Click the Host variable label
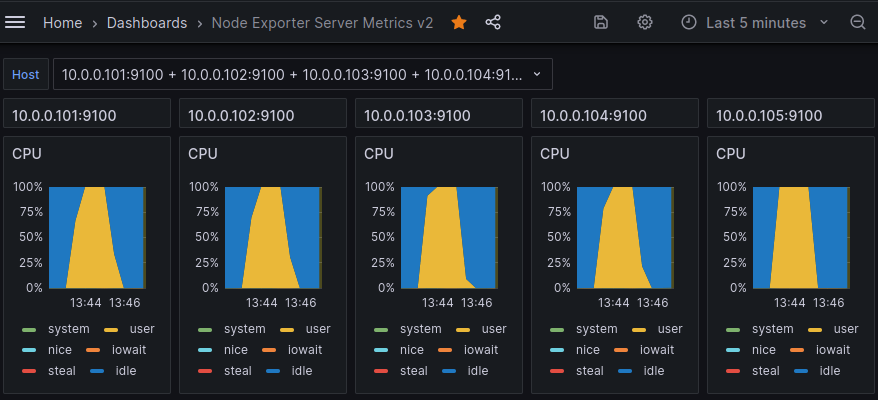Screen dimensions: 878x400 pyautogui.click(x=26, y=74)
